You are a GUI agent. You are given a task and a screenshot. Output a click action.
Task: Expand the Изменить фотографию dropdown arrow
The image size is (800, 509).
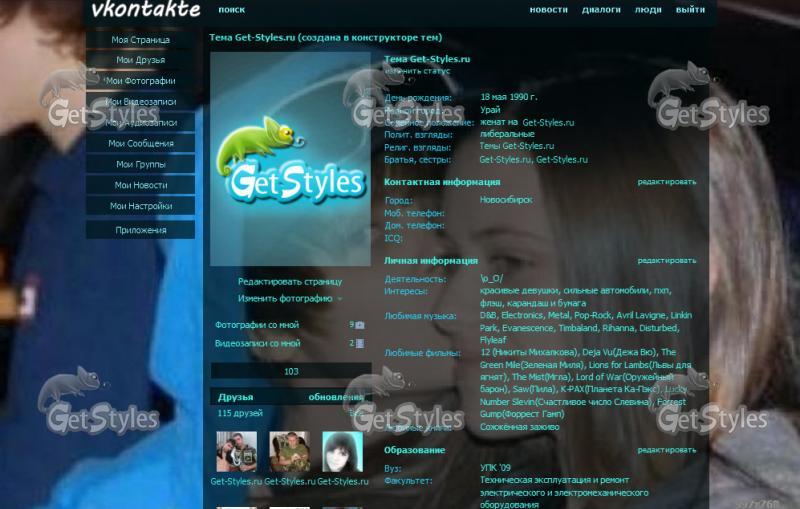coord(340,299)
